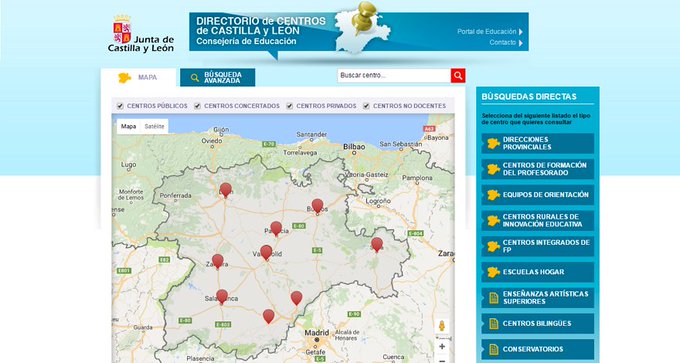Click the yellow region icon on Mapa tab
Screen dimensions: 680x363
124,78
